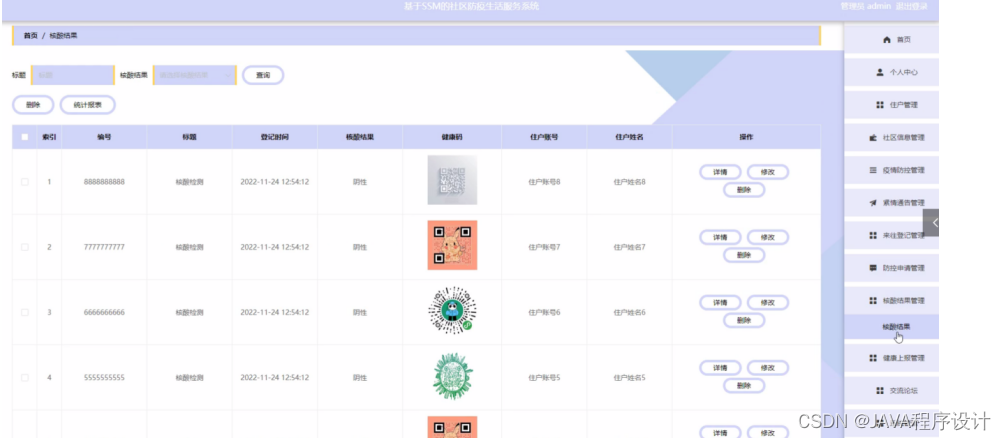The width and height of the screenshot is (1006, 440).
Task: Click 删除 for row 住户姓名7
Action: point(744,255)
